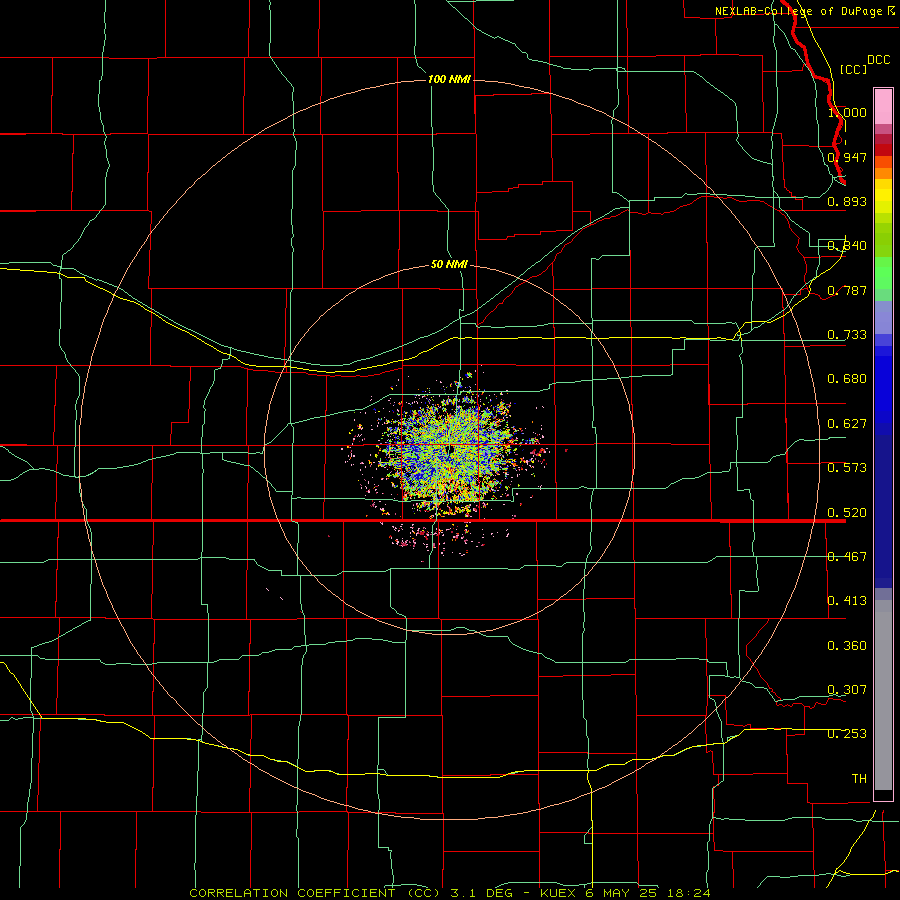Select the 0.840 legend value
This screenshot has height=900, width=900.
pos(847,246)
